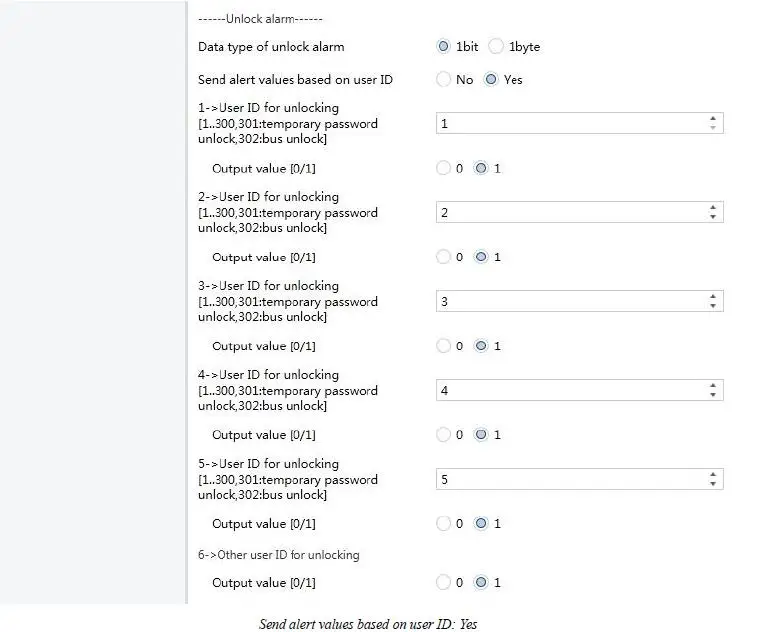The width and height of the screenshot is (779, 632).
Task: Set 4th user output value to 0
Action: [x=444, y=435]
